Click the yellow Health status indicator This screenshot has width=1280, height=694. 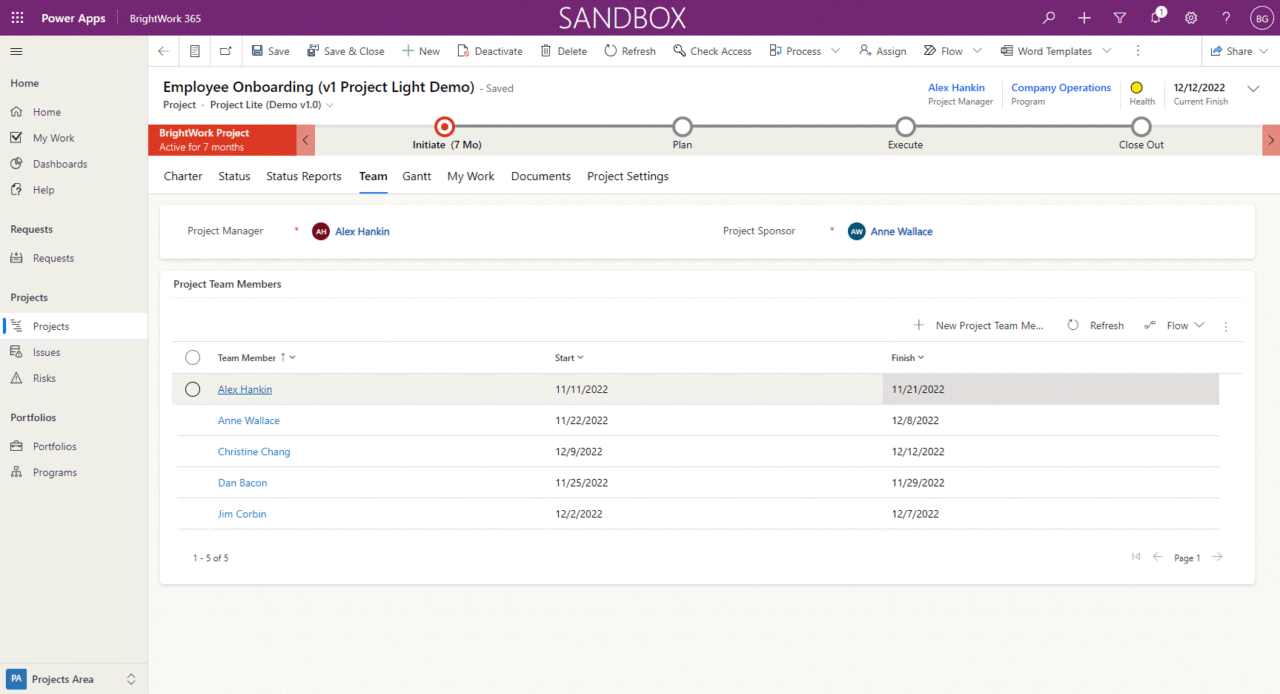point(1136,88)
